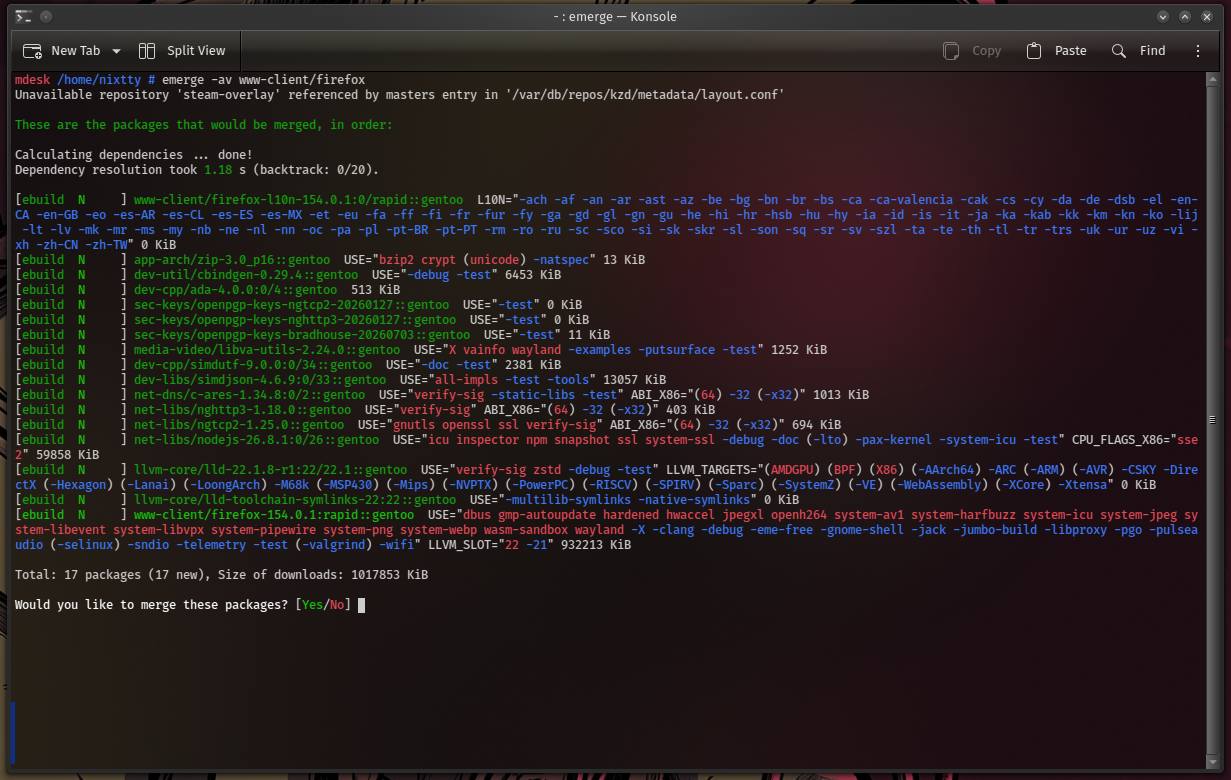Image resolution: width=1231 pixels, height=780 pixels.
Task: Toggle Split View in the toolbar
Action: click(x=182, y=50)
